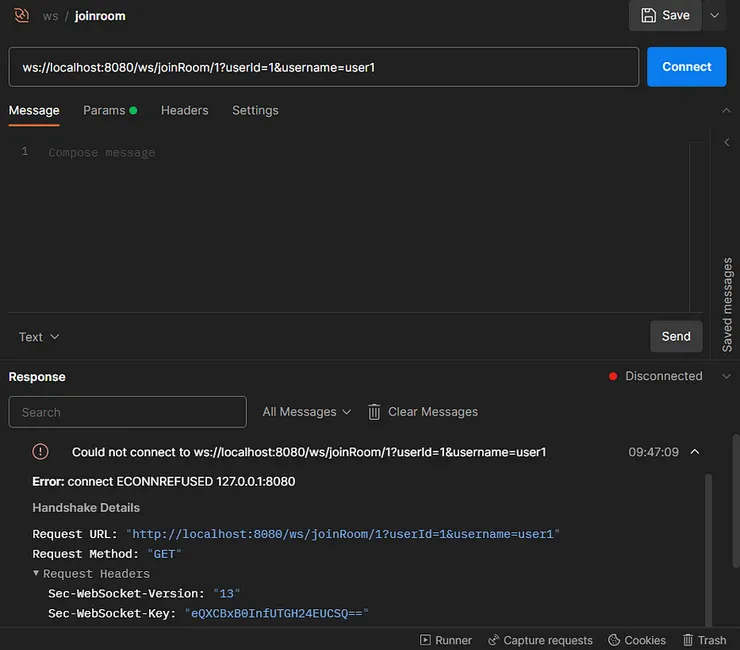The image size is (740, 650).
Task: Expand the Saved messages panel arrow
Action: (x=727, y=142)
